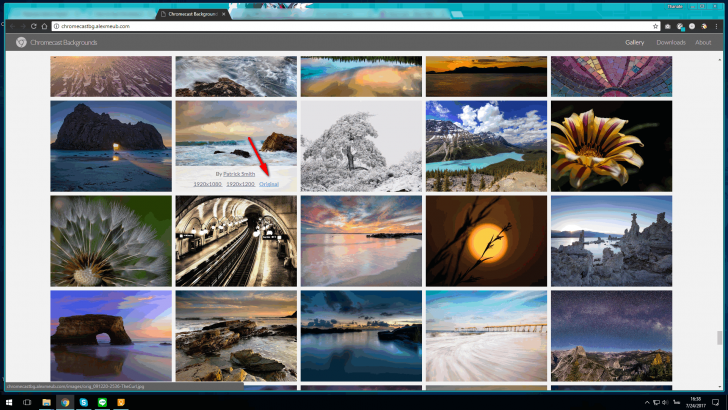The image size is (728, 410).
Task: Download the 1920x1200 version link
Action: pyautogui.click(x=240, y=184)
